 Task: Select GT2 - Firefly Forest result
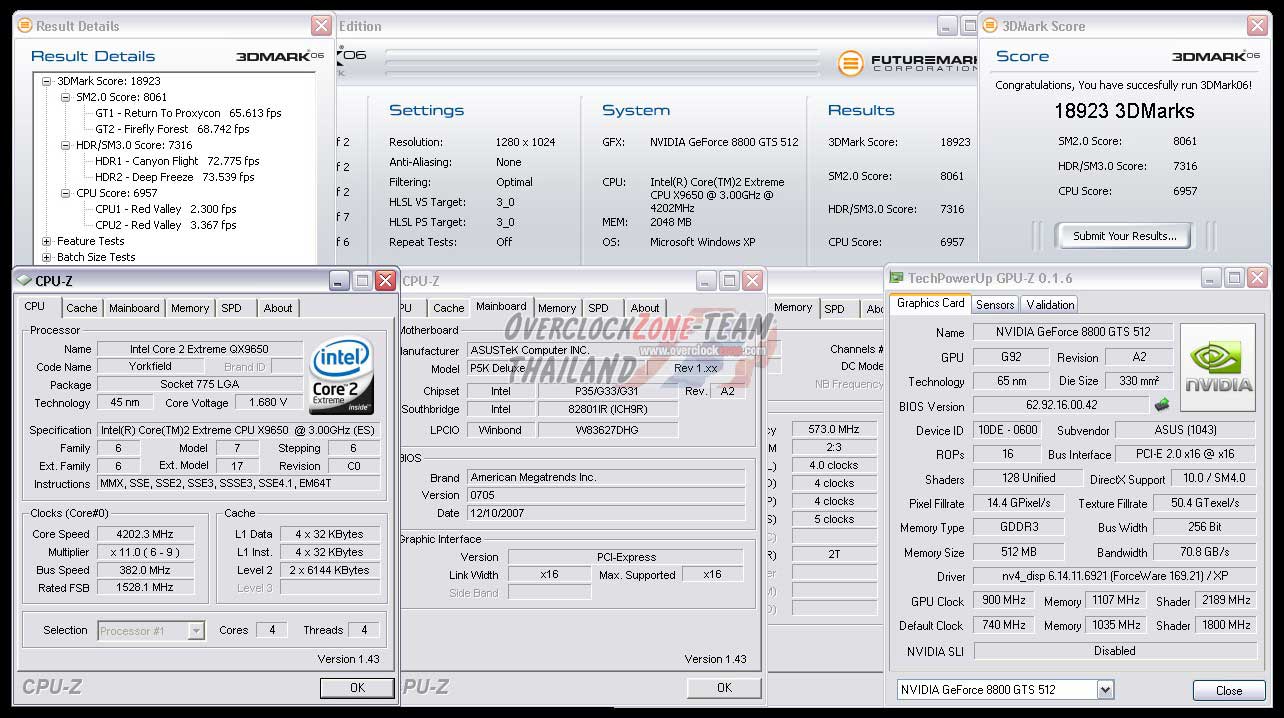[x=172, y=129]
